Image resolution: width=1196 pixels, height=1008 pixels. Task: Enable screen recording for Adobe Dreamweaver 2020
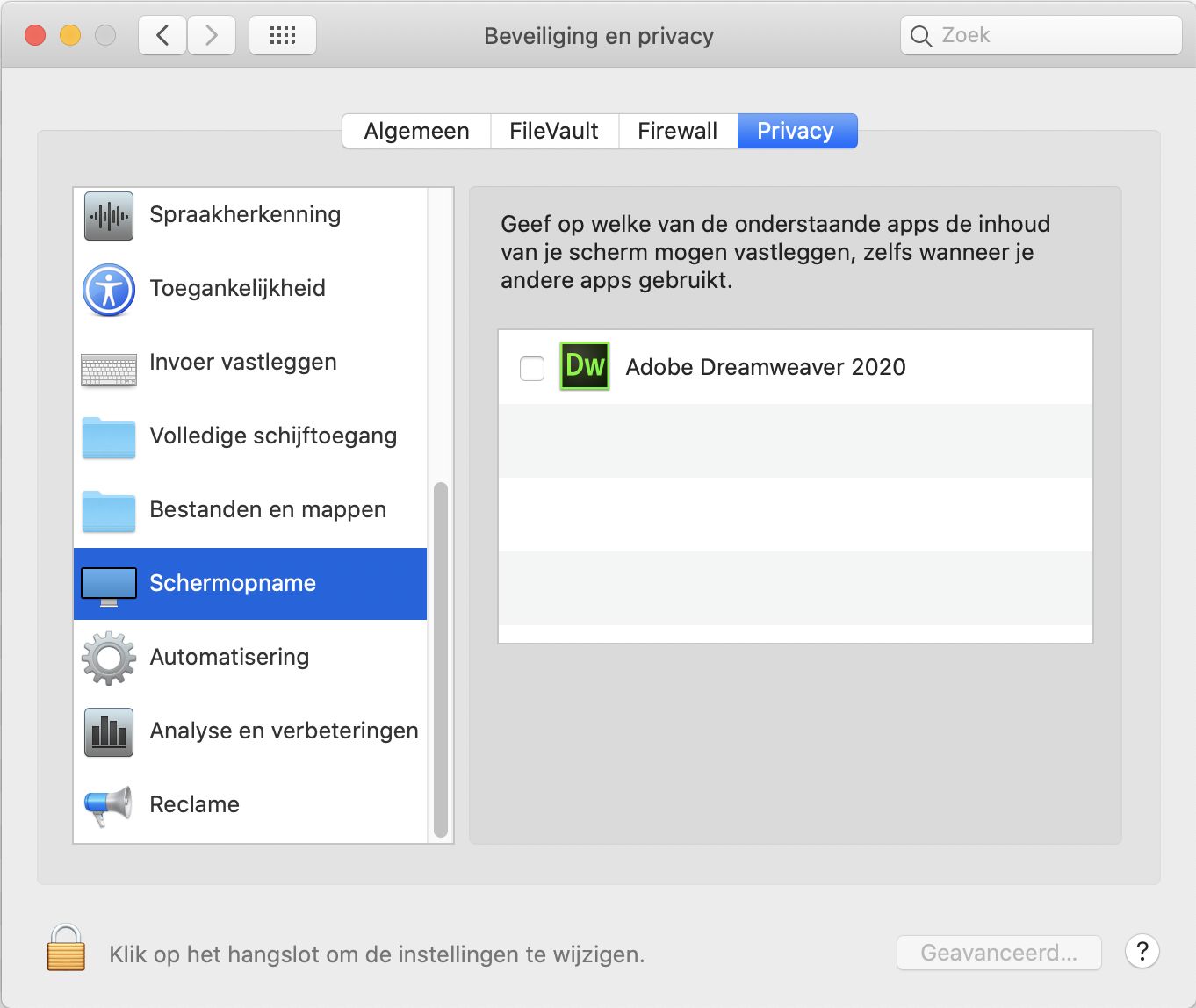click(531, 370)
